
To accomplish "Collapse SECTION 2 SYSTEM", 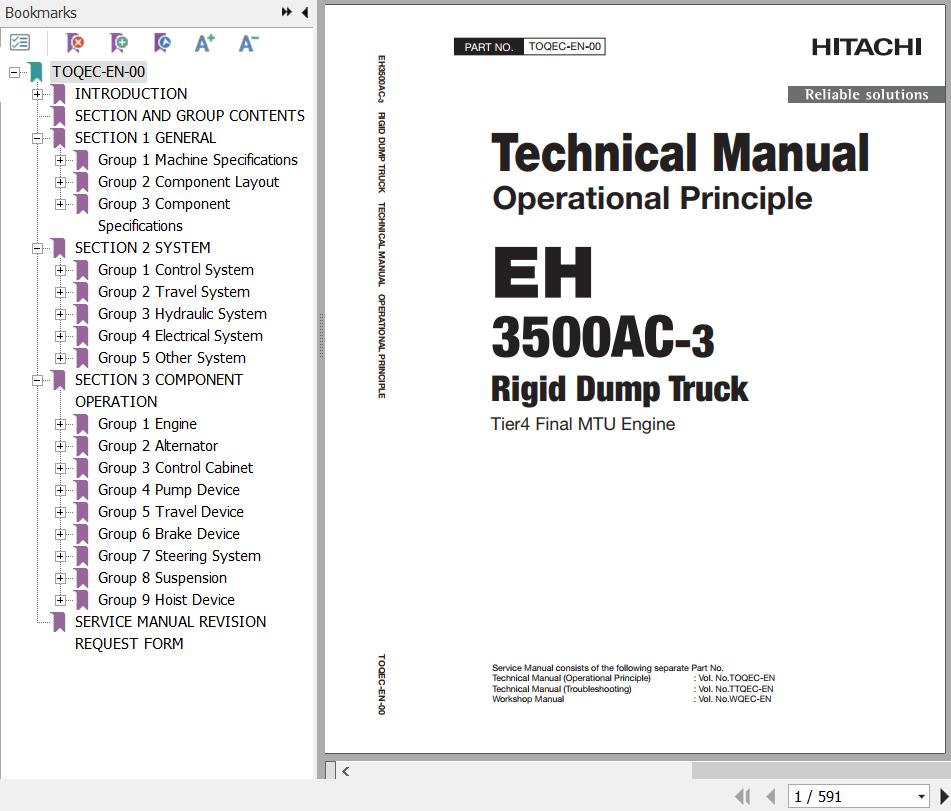I will pos(38,248).
